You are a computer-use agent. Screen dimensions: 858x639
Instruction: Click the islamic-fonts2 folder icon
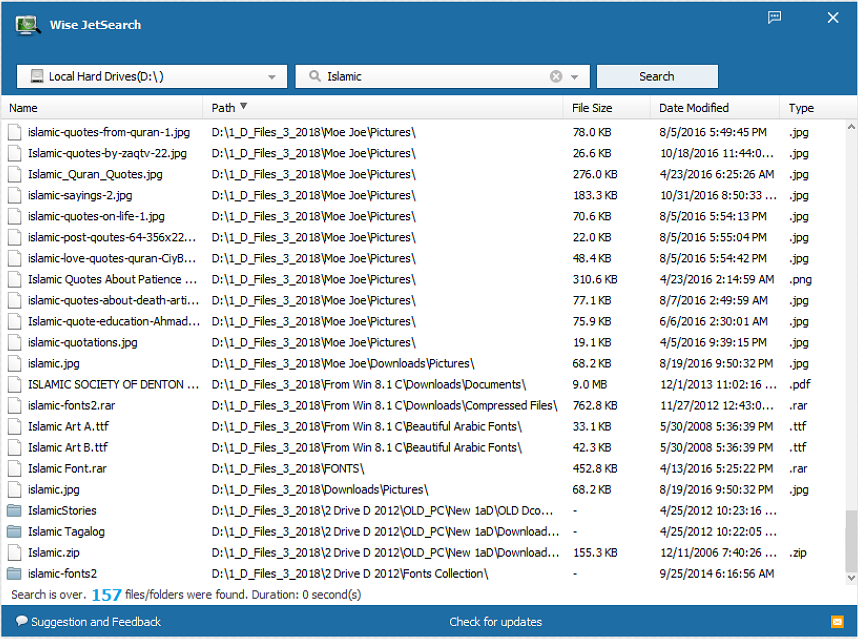(x=14, y=574)
